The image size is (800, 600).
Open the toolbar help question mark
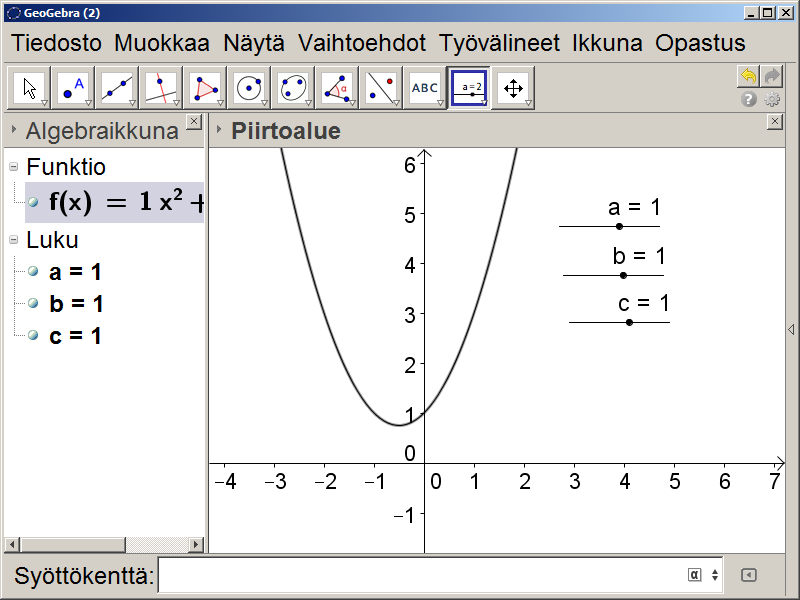748,99
